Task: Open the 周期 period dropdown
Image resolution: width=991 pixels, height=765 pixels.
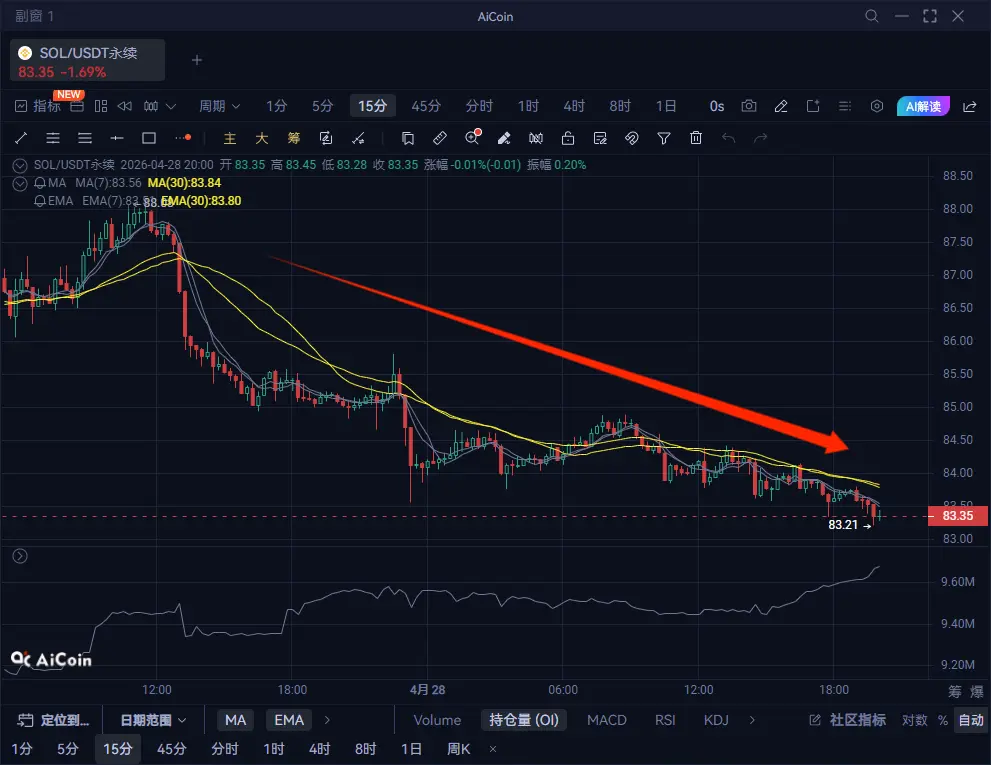Action: coord(219,106)
